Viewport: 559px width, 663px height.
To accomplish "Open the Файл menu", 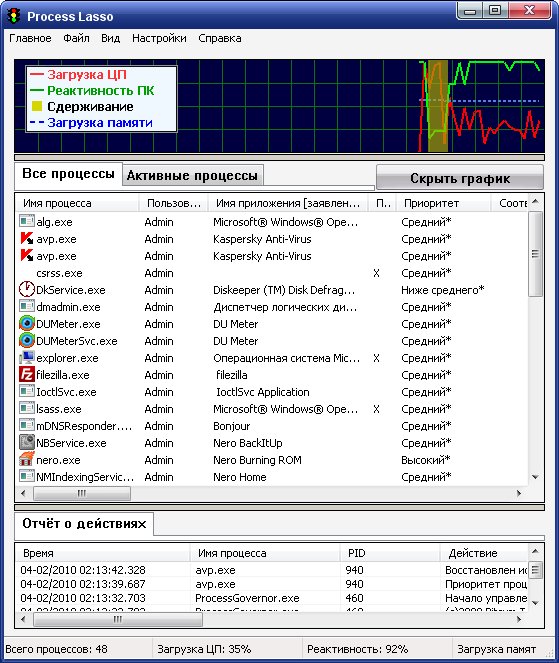I will point(76,38).
